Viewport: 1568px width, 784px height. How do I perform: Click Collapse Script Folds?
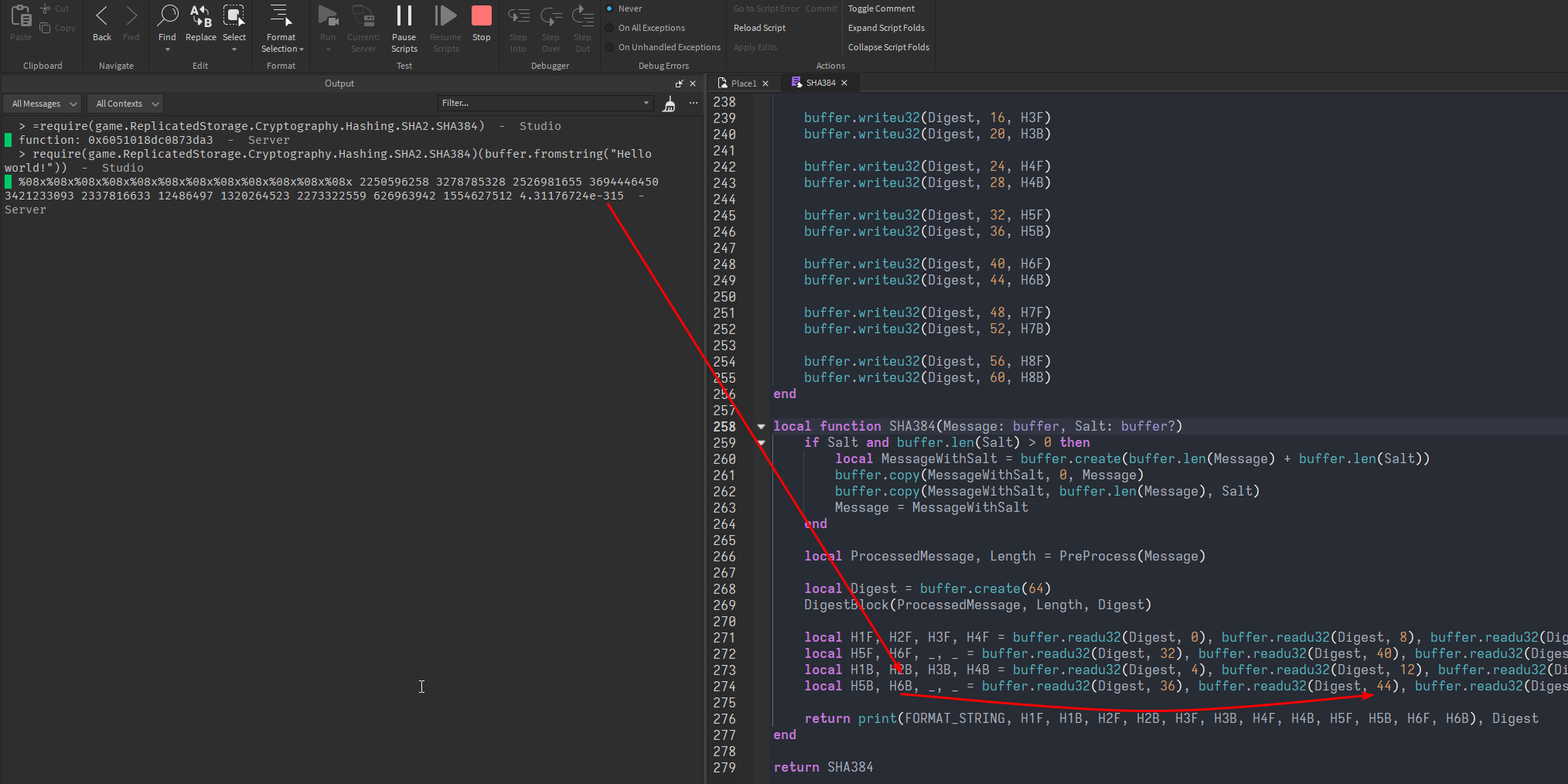pos(888,46)
